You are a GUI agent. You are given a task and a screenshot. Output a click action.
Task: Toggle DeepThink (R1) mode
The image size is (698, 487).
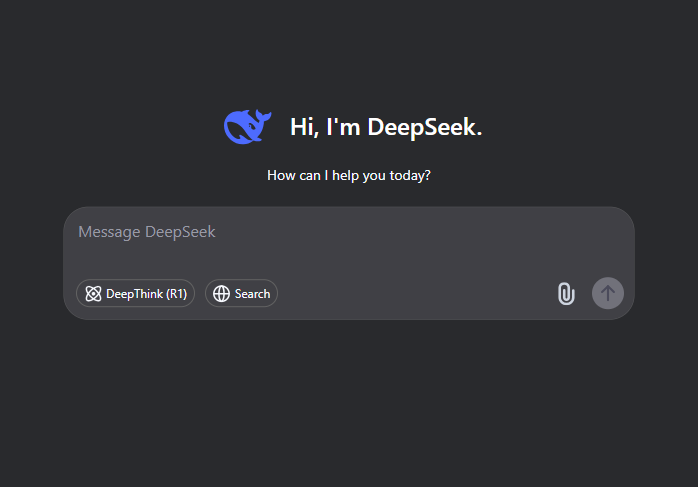coord(135,293)
